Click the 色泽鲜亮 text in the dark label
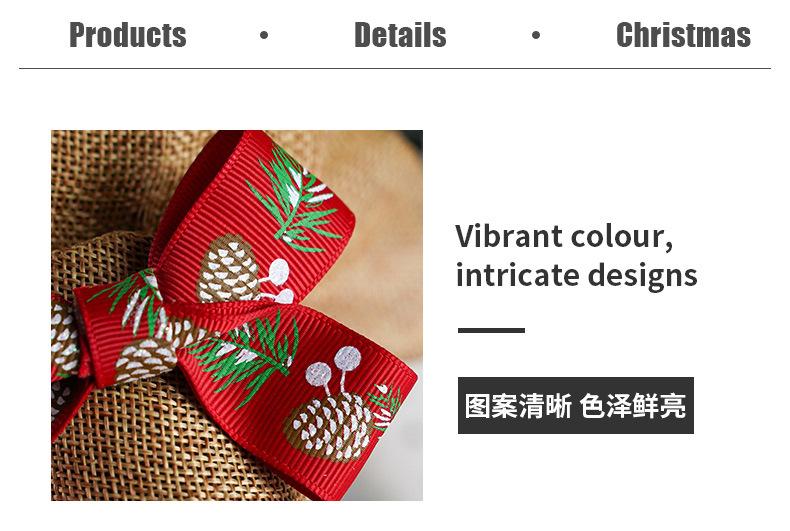Screen dimensions: 790x531 point(633,406)
